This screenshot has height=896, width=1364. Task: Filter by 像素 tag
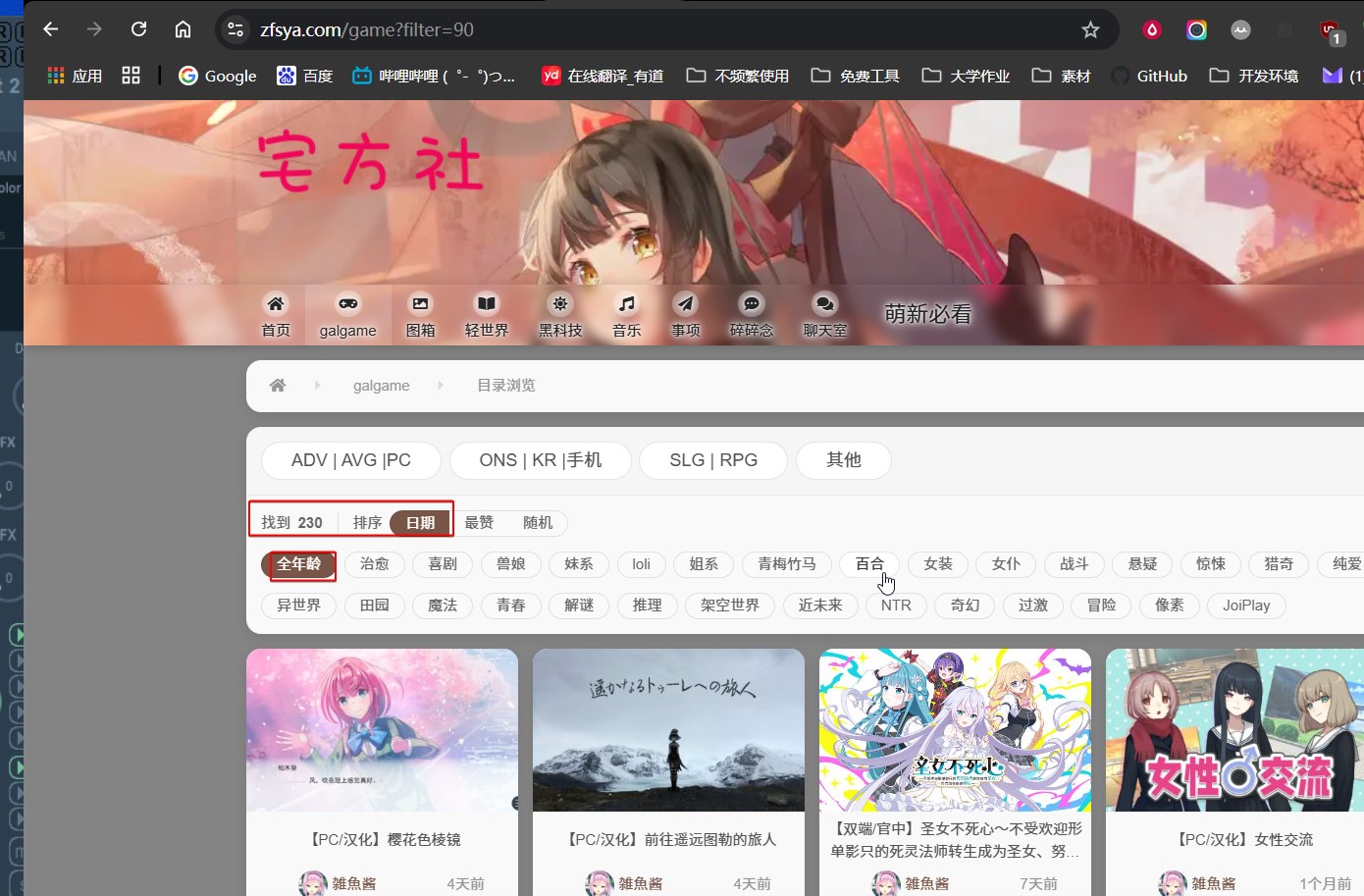pos(1170,606)
